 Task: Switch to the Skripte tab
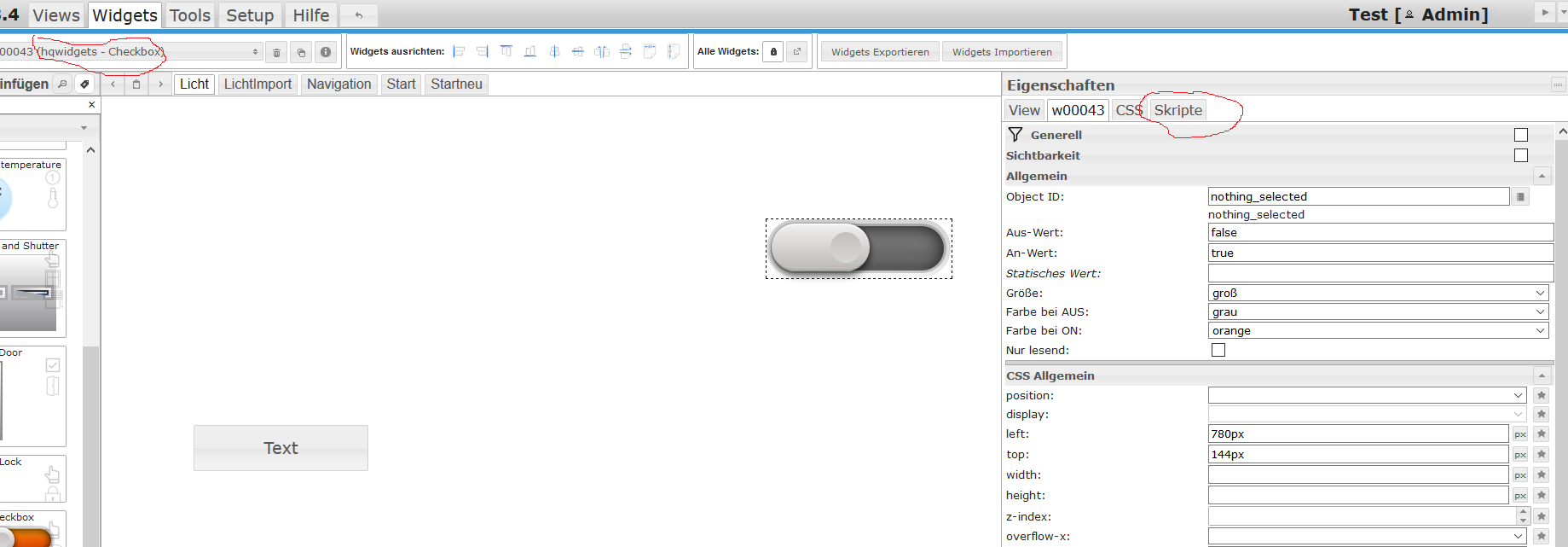point(1177,110)
